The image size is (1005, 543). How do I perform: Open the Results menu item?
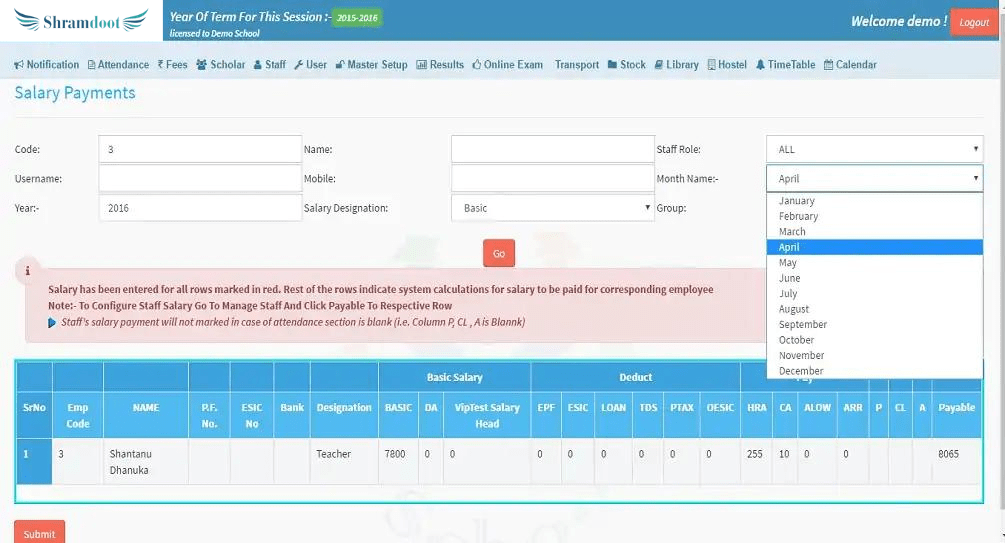pyautogui.click(x=440, y=65)
